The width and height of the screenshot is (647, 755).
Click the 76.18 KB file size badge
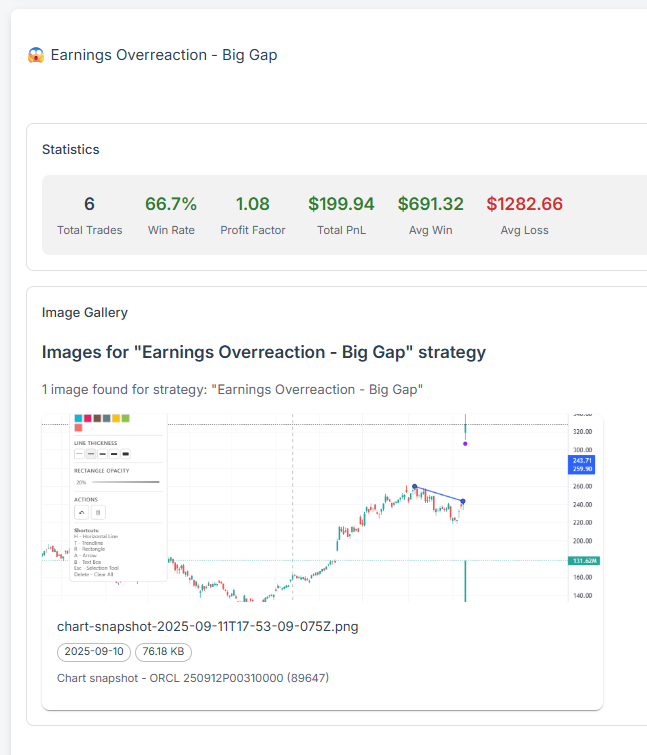tap(163, 652)
